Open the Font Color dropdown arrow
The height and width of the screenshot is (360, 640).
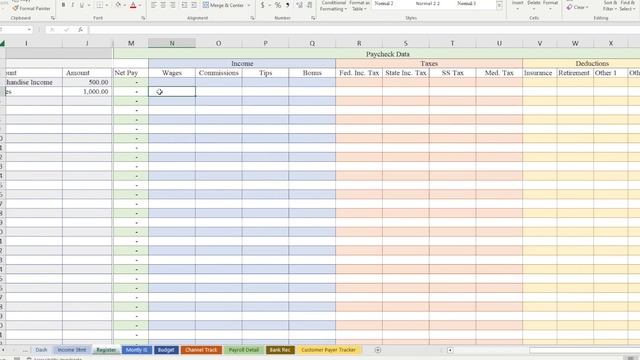140,5
